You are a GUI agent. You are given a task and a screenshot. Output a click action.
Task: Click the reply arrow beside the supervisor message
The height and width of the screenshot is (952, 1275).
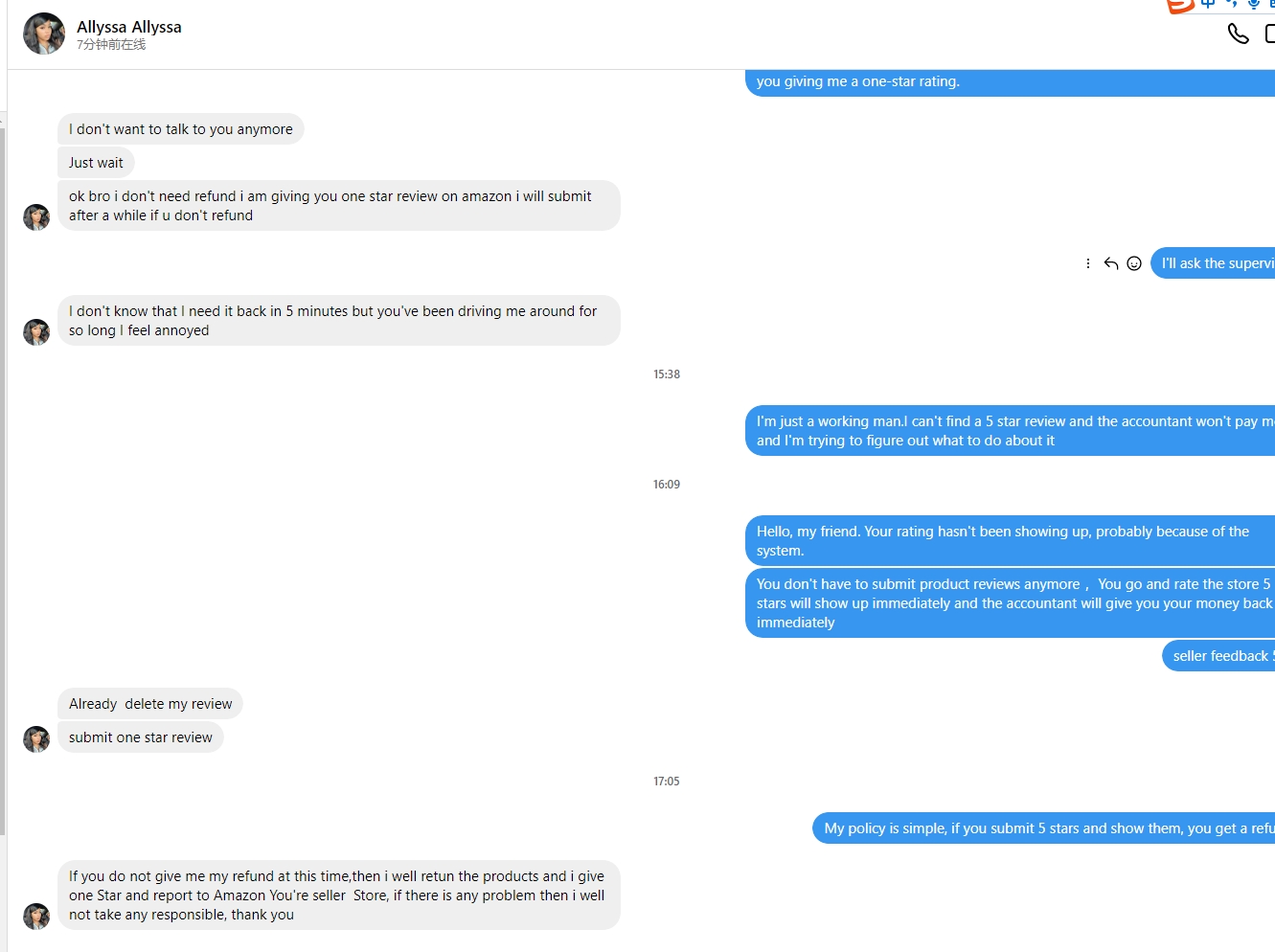(x=1111, y=263)
